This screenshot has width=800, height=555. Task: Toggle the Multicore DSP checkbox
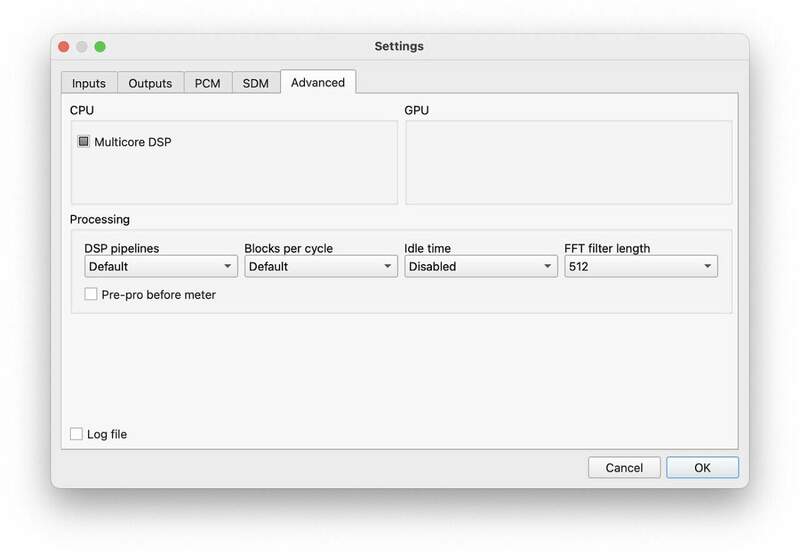point(84,142)
